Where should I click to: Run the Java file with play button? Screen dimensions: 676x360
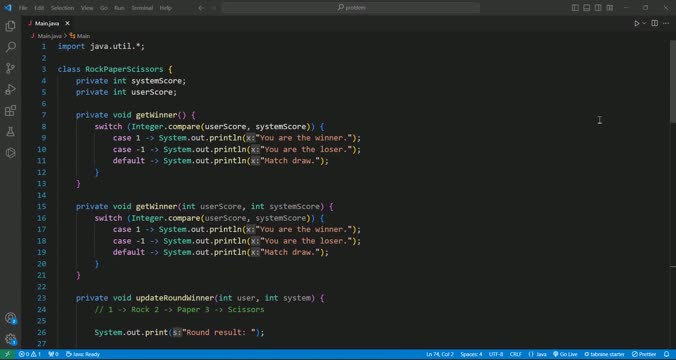(x=636, y=23)
